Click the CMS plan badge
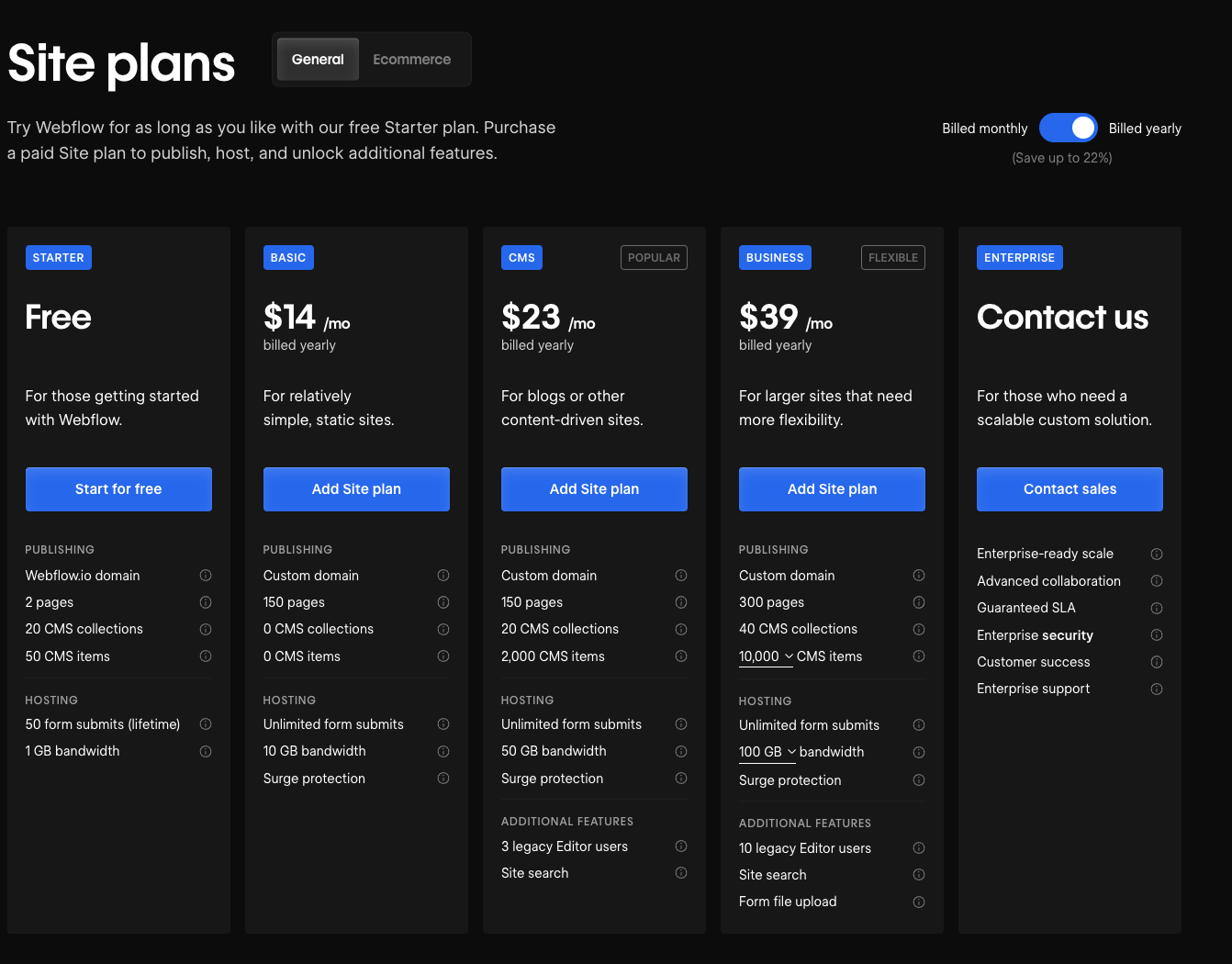 point(521,258)
